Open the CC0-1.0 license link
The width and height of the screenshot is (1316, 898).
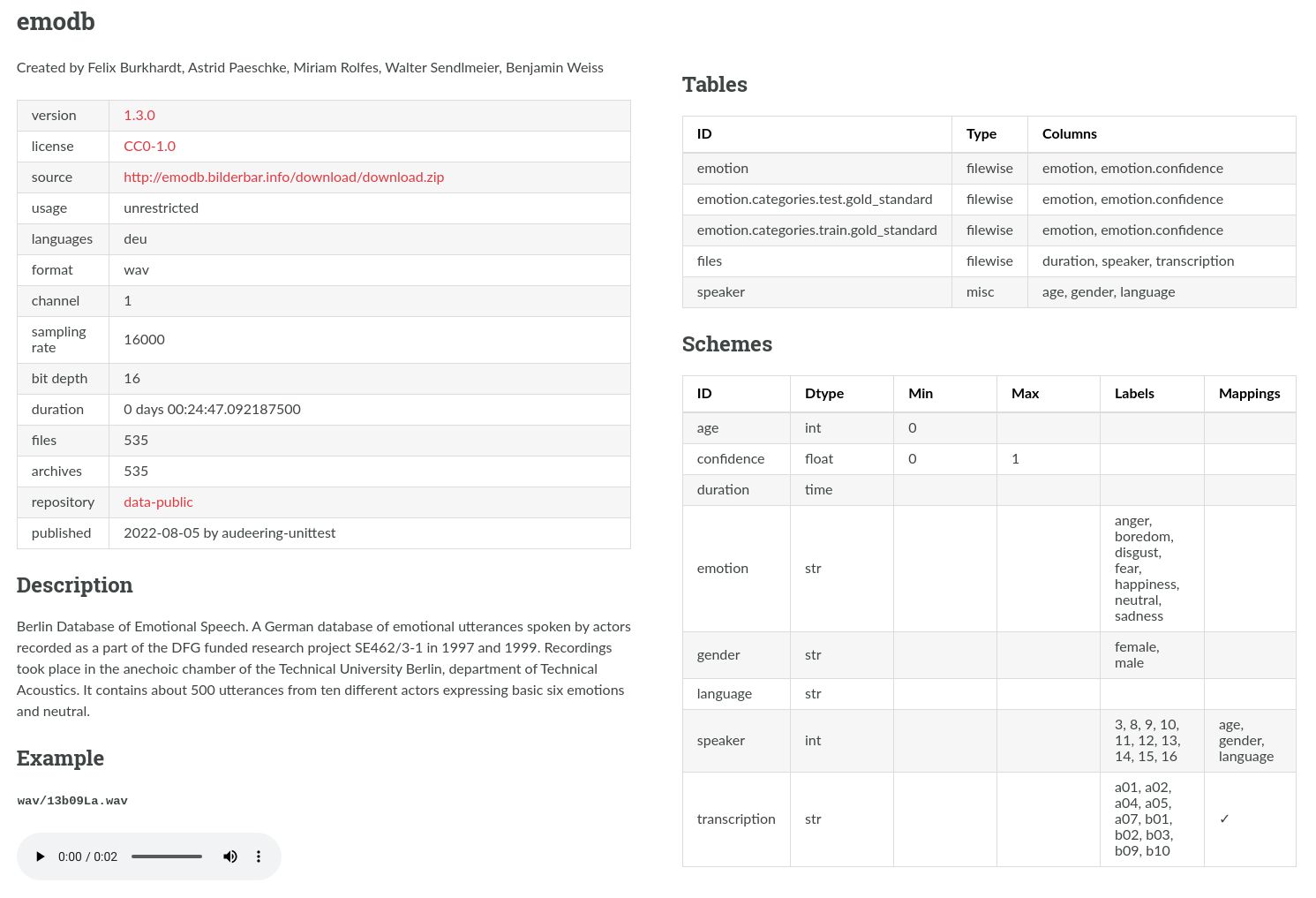coord(149,147)
